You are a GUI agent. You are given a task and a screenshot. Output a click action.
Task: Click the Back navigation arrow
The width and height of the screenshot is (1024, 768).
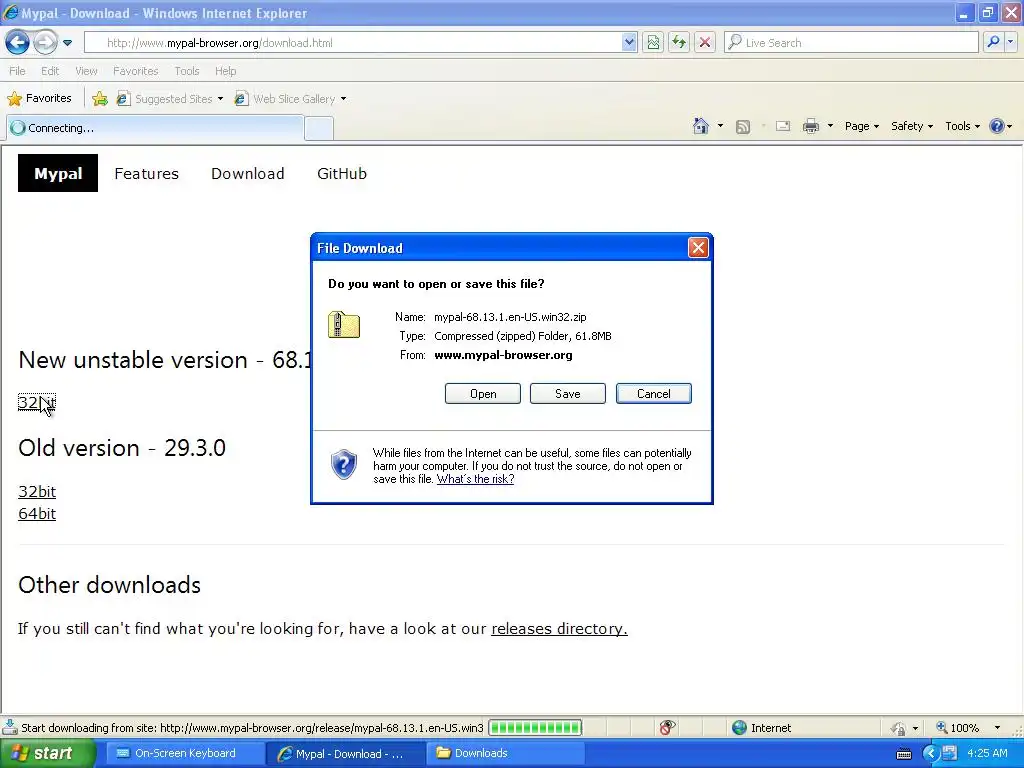pos(18,42)
